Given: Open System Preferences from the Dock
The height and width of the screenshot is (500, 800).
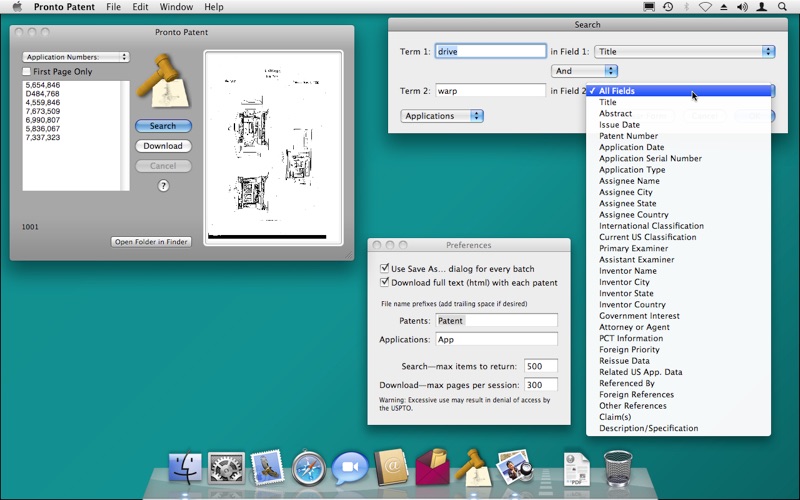Looking at the screenshot, I should [226, 467].
